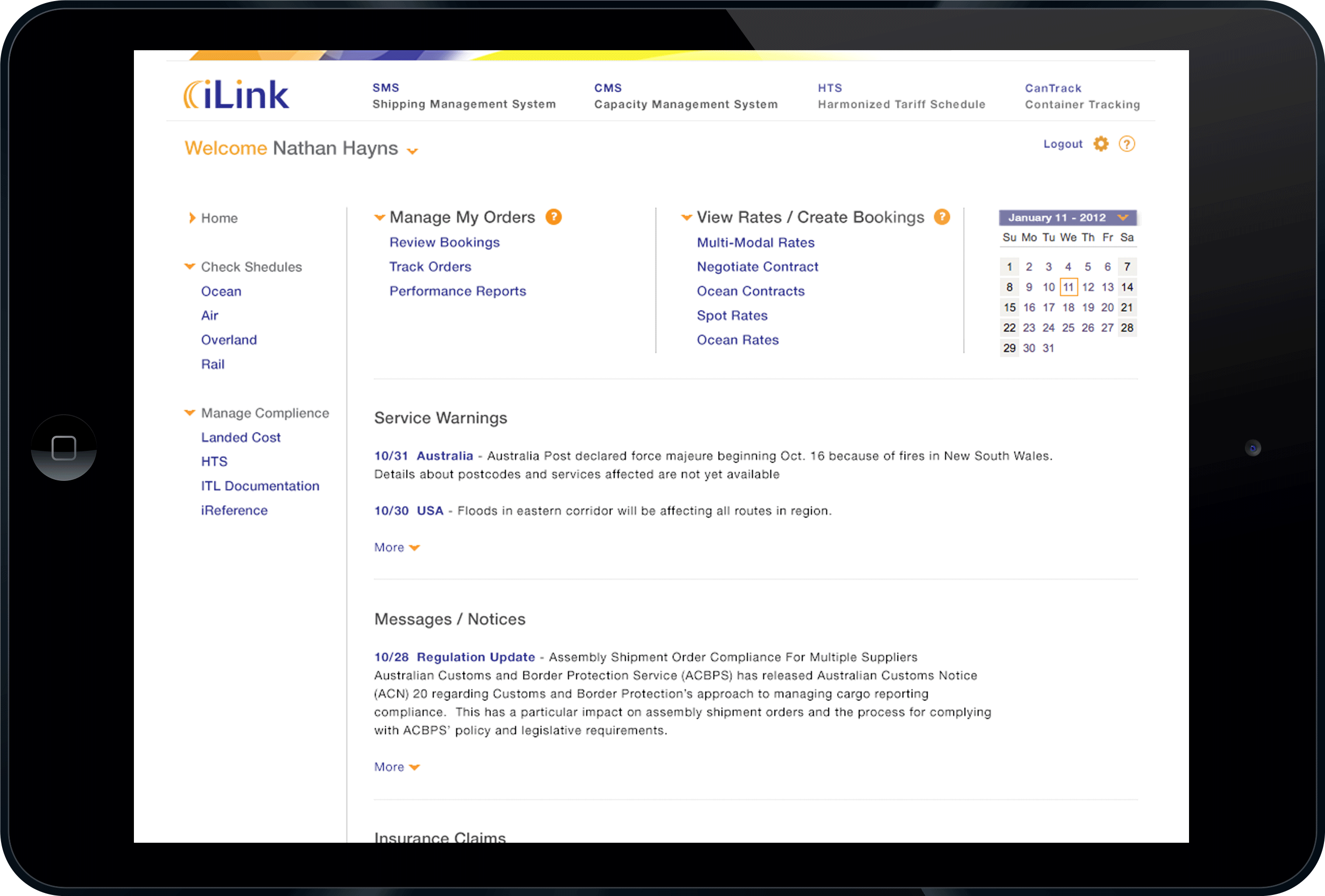The height and width of the screenshot is (896, 1325).
Task: Open the January 11 - 2012 calendar dropdown
Action: point(1122,217)
